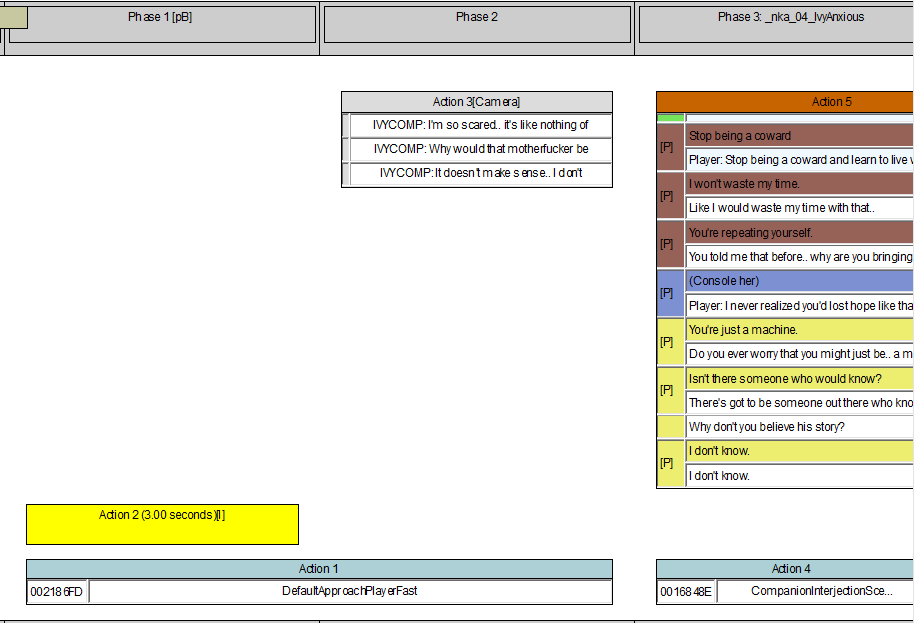Click the package DefaultApproachPlayerFast

tap(350, 592)
